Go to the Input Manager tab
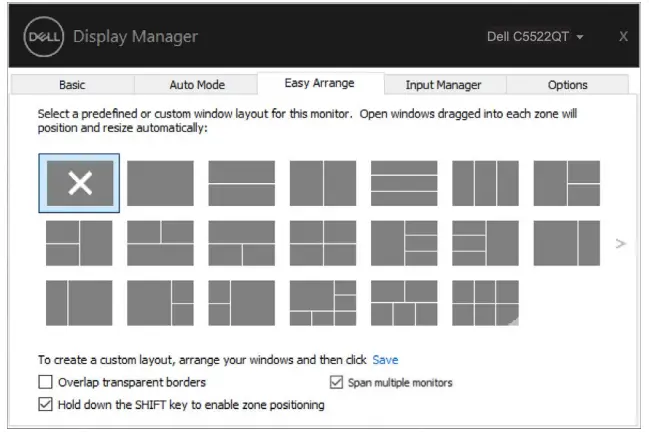 [443, 85]
